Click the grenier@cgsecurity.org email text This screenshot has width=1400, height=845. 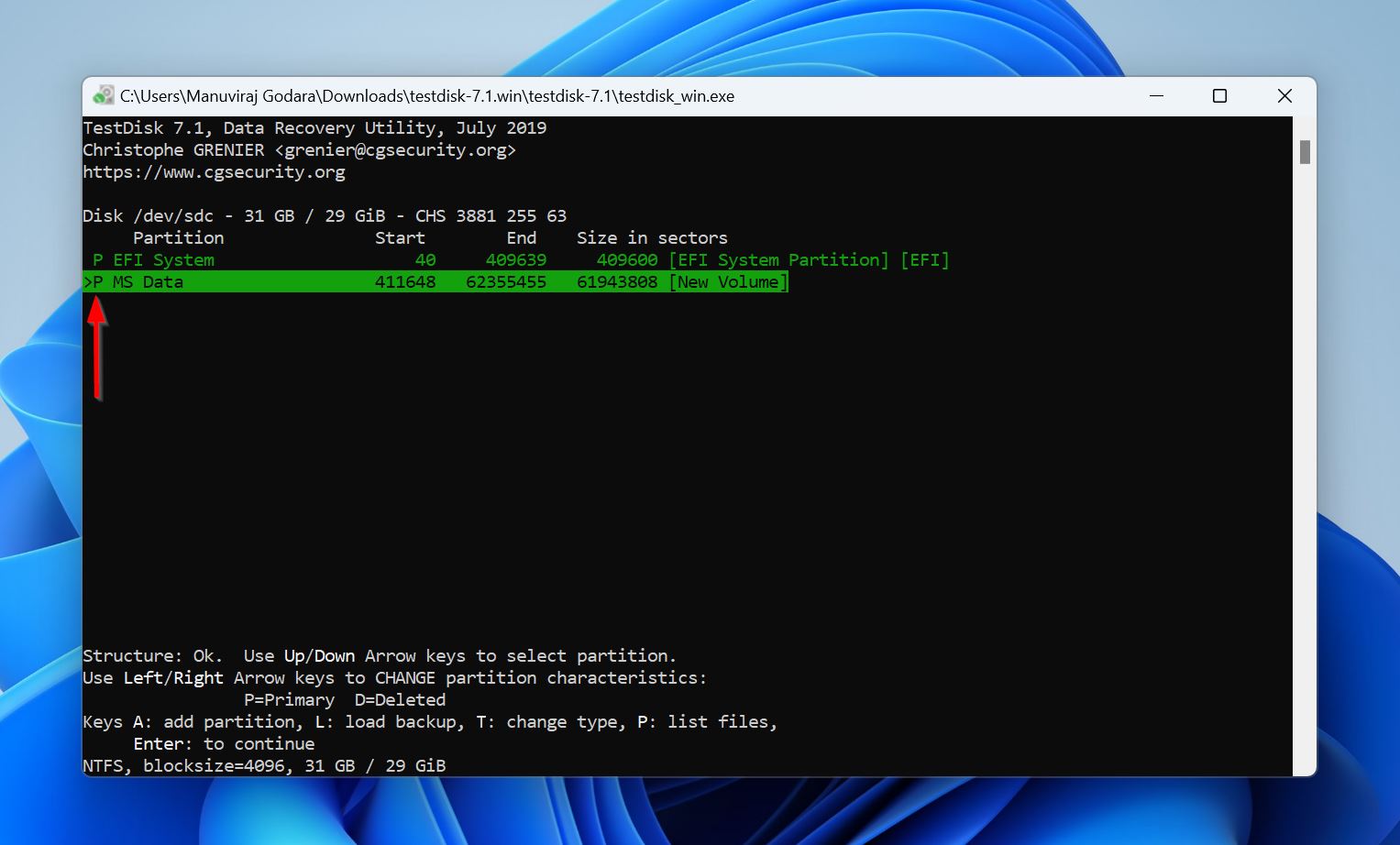click(x=395, y=150)
